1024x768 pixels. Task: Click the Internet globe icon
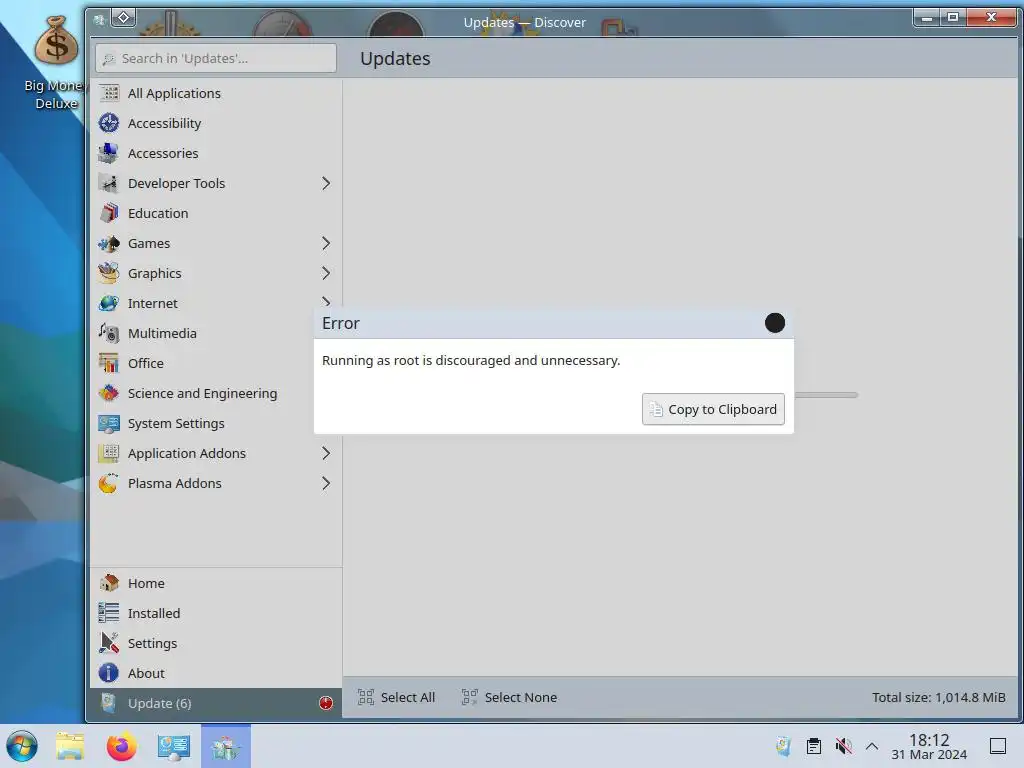109,304
